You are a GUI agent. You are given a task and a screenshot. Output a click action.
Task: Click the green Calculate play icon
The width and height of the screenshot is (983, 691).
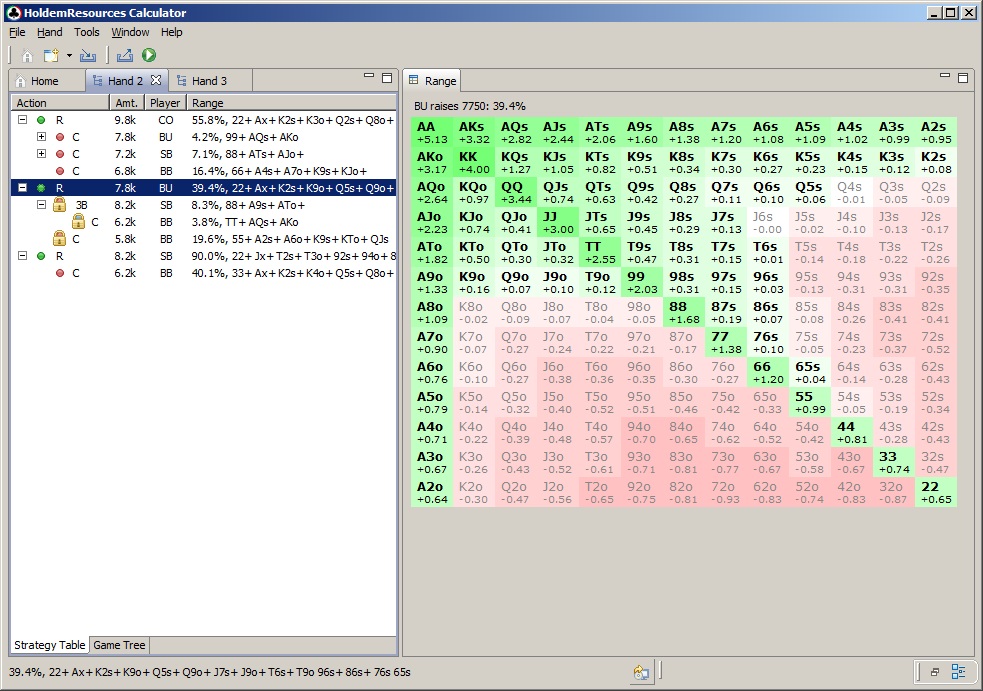(149, 55)
